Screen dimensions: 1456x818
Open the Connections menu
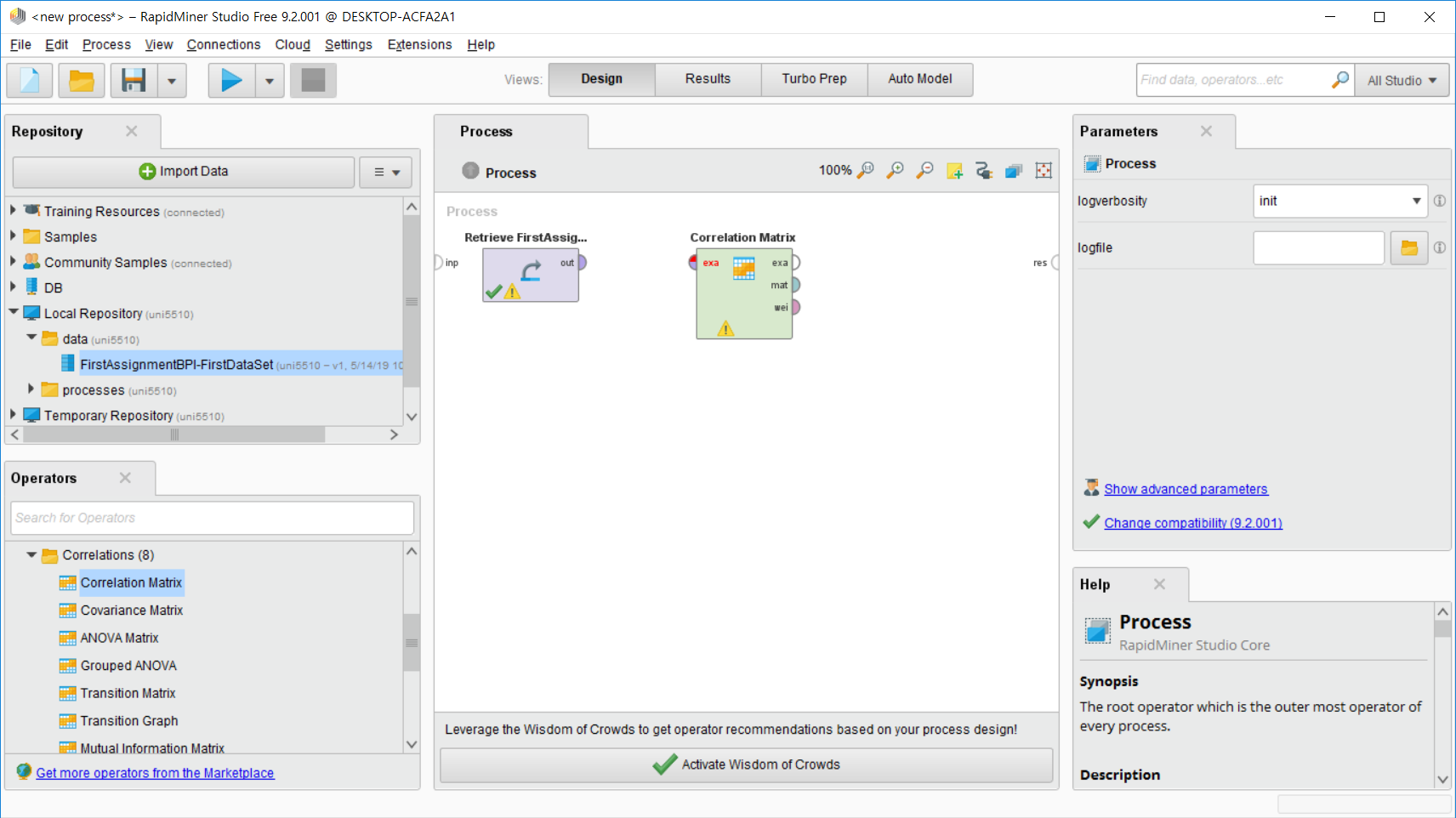(224, 44)
